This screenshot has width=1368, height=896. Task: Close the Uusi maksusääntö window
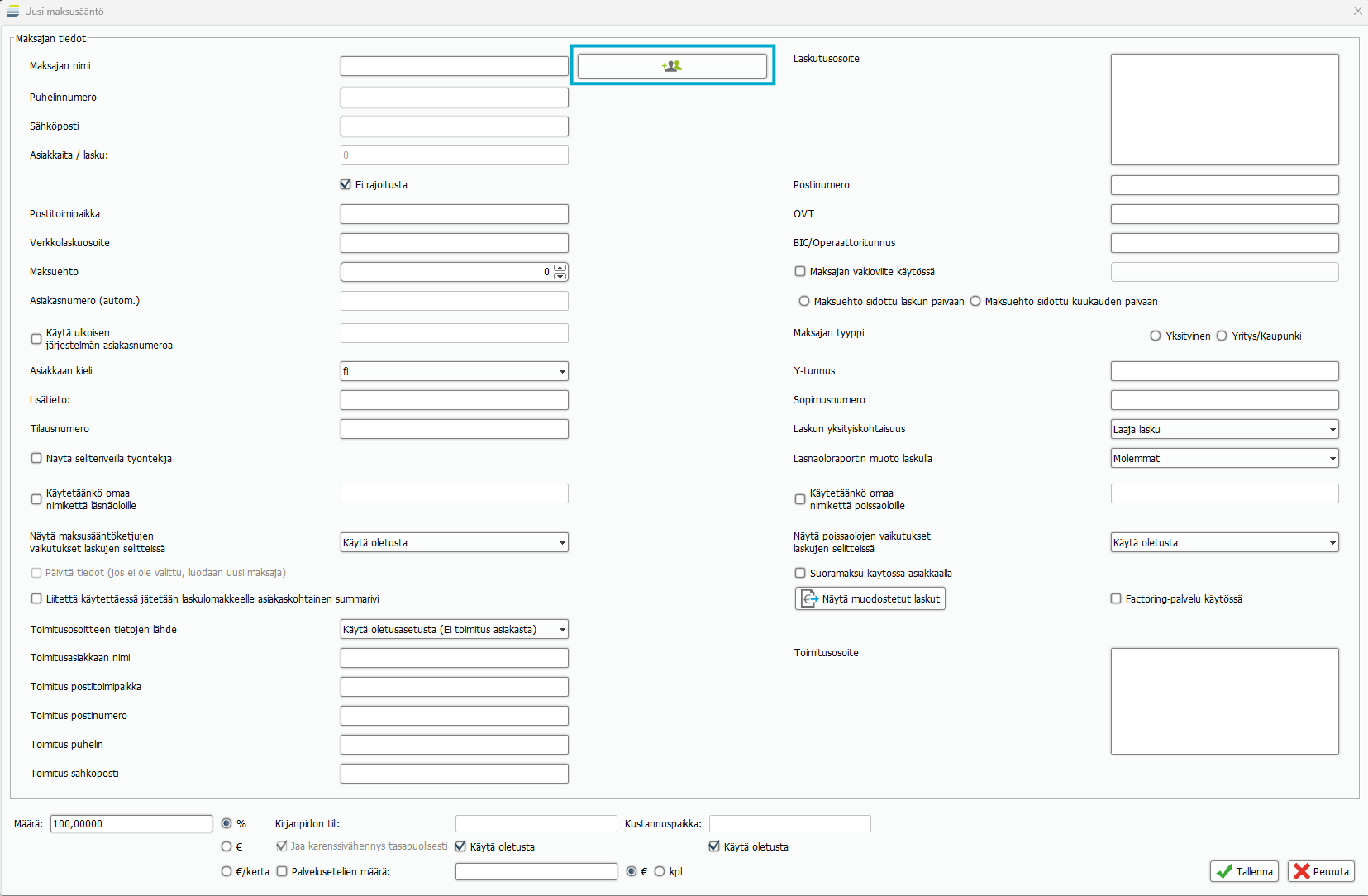click(x=1357, y=11)
